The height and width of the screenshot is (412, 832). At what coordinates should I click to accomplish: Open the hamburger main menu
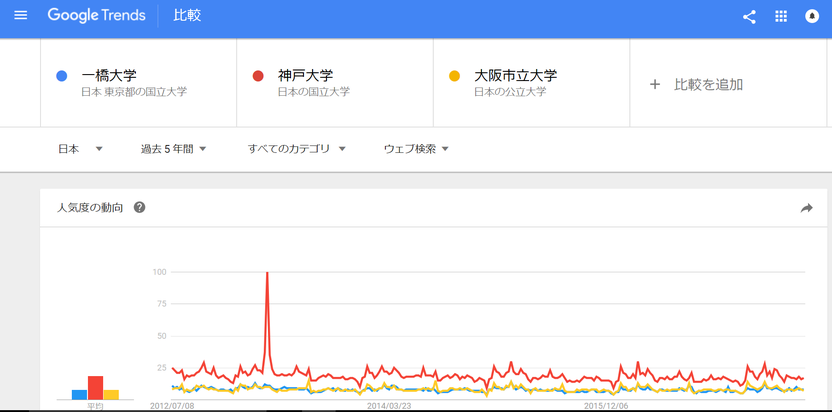[x=21, y=15]
